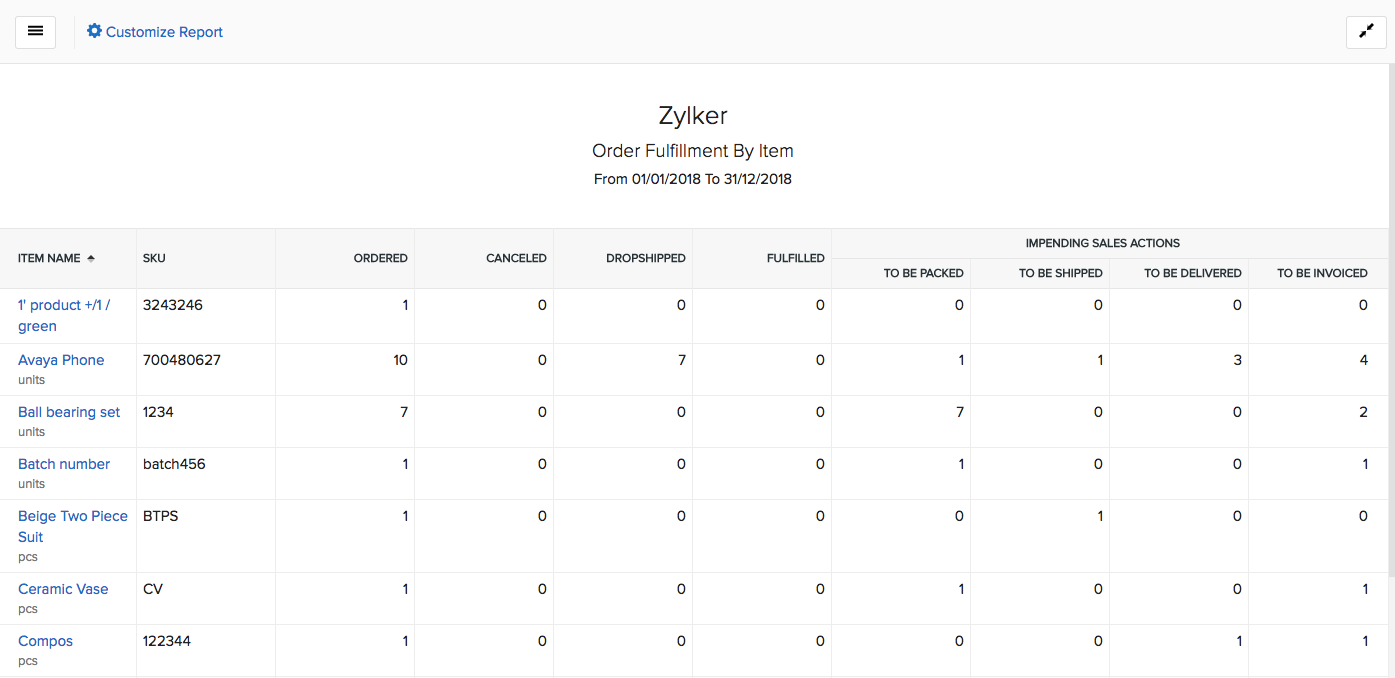Click the ORDERED column header
1395x678 pixels.
(x=380, y=257)
